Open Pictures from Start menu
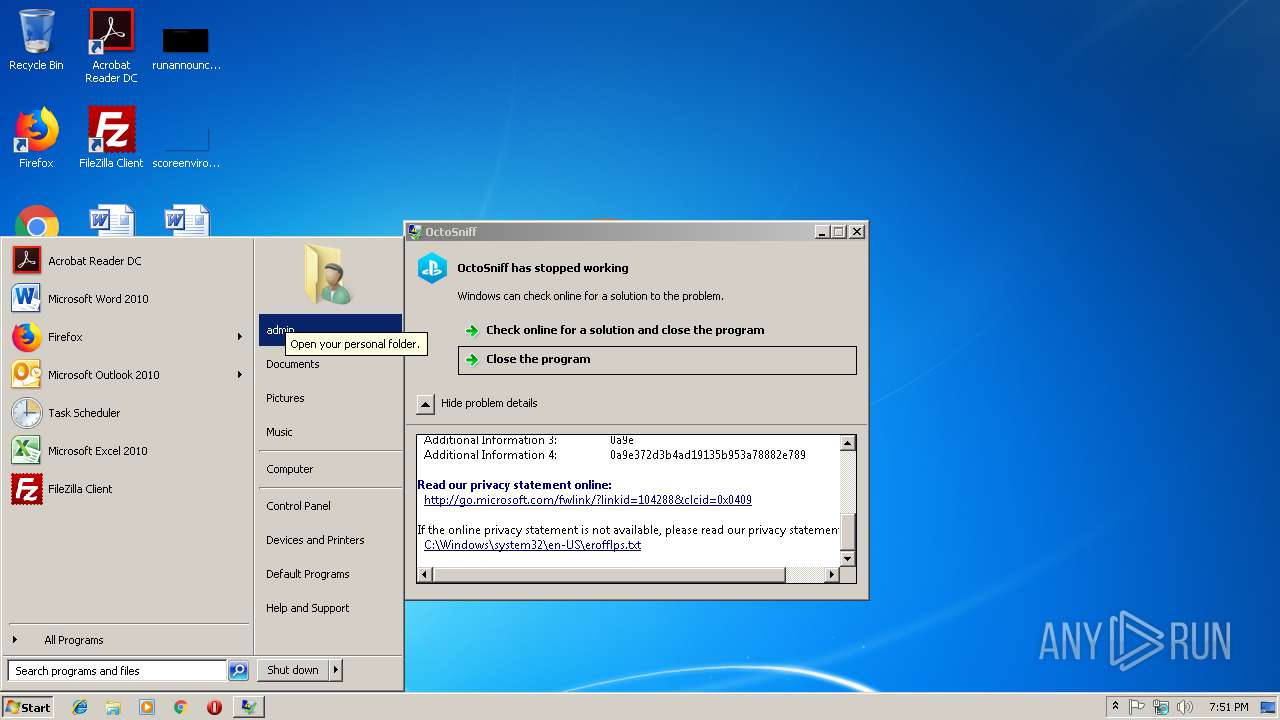The height and width of the screenshot is (720, 1280). point(330,398)
